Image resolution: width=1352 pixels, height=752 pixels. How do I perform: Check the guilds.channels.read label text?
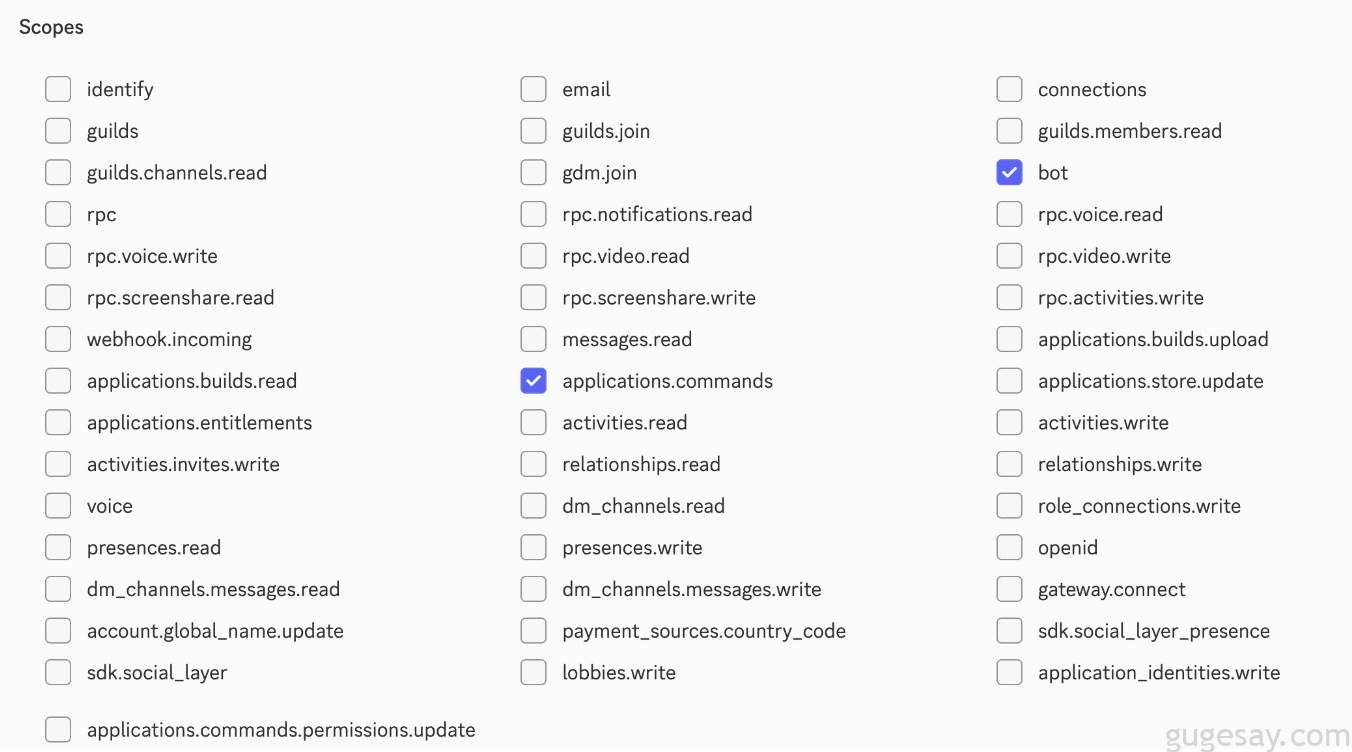tap(177, 173)
